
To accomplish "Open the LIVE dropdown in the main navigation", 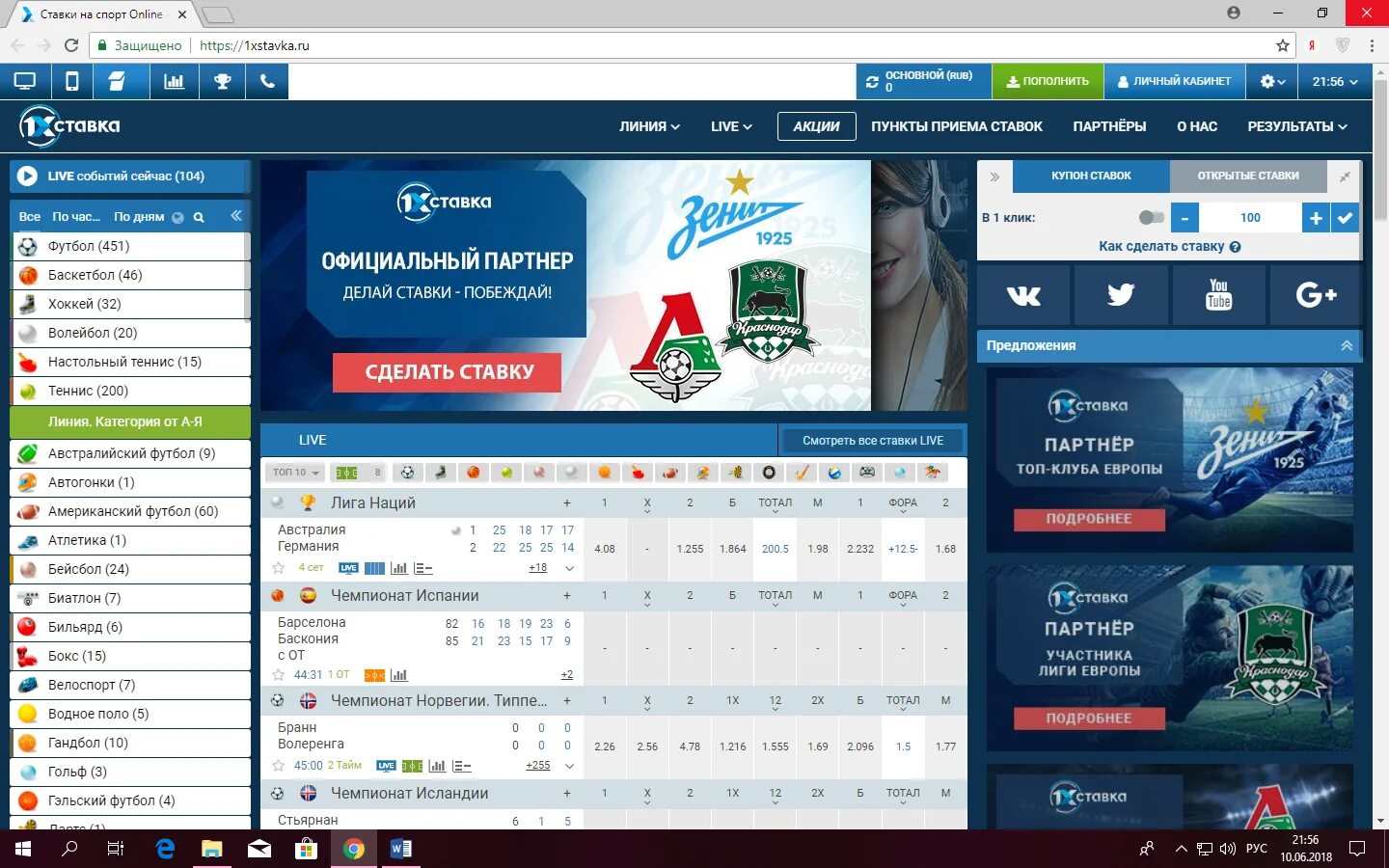I will (731, 126).
